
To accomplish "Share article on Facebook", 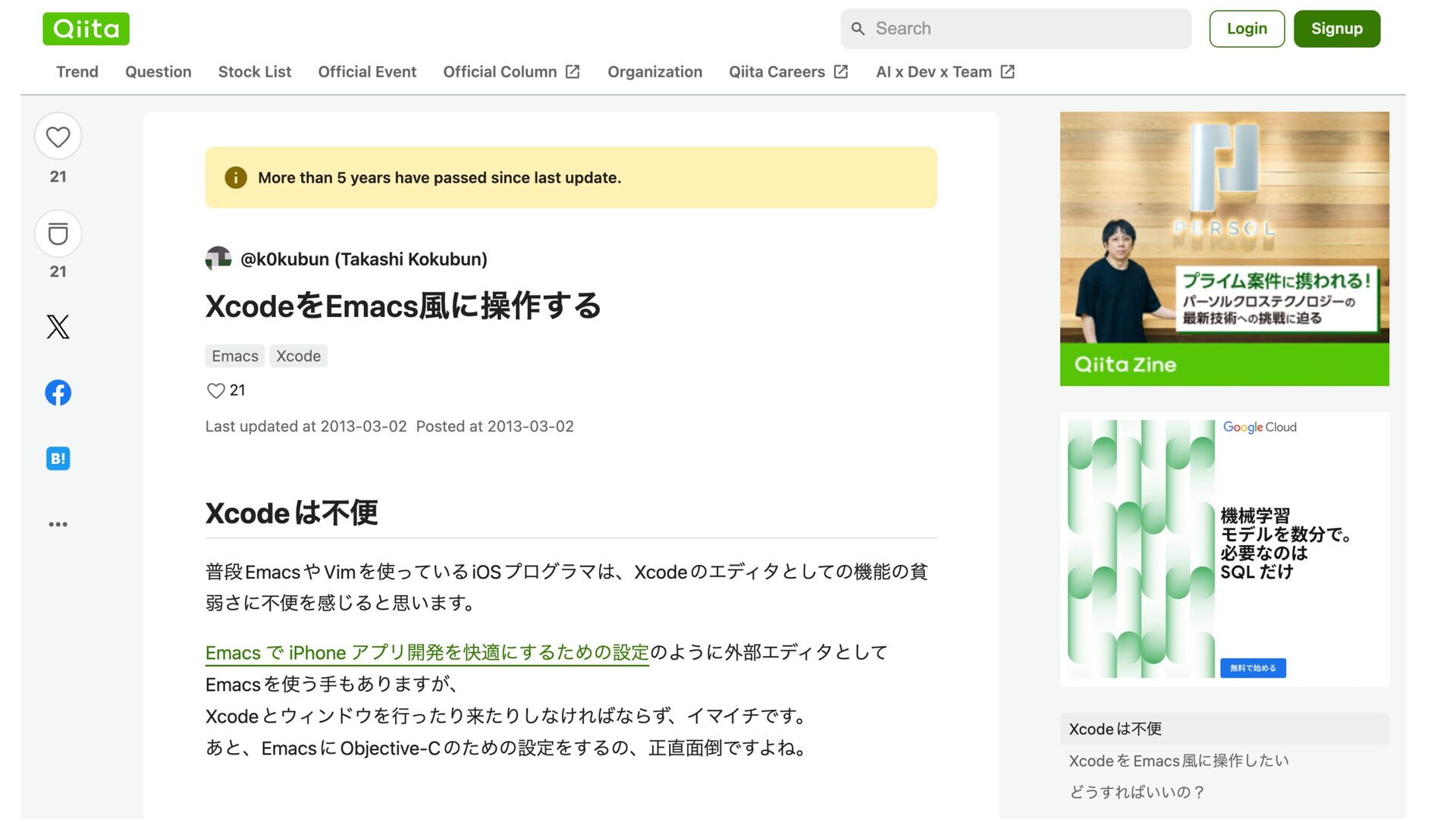I will (x=58, y=393).
